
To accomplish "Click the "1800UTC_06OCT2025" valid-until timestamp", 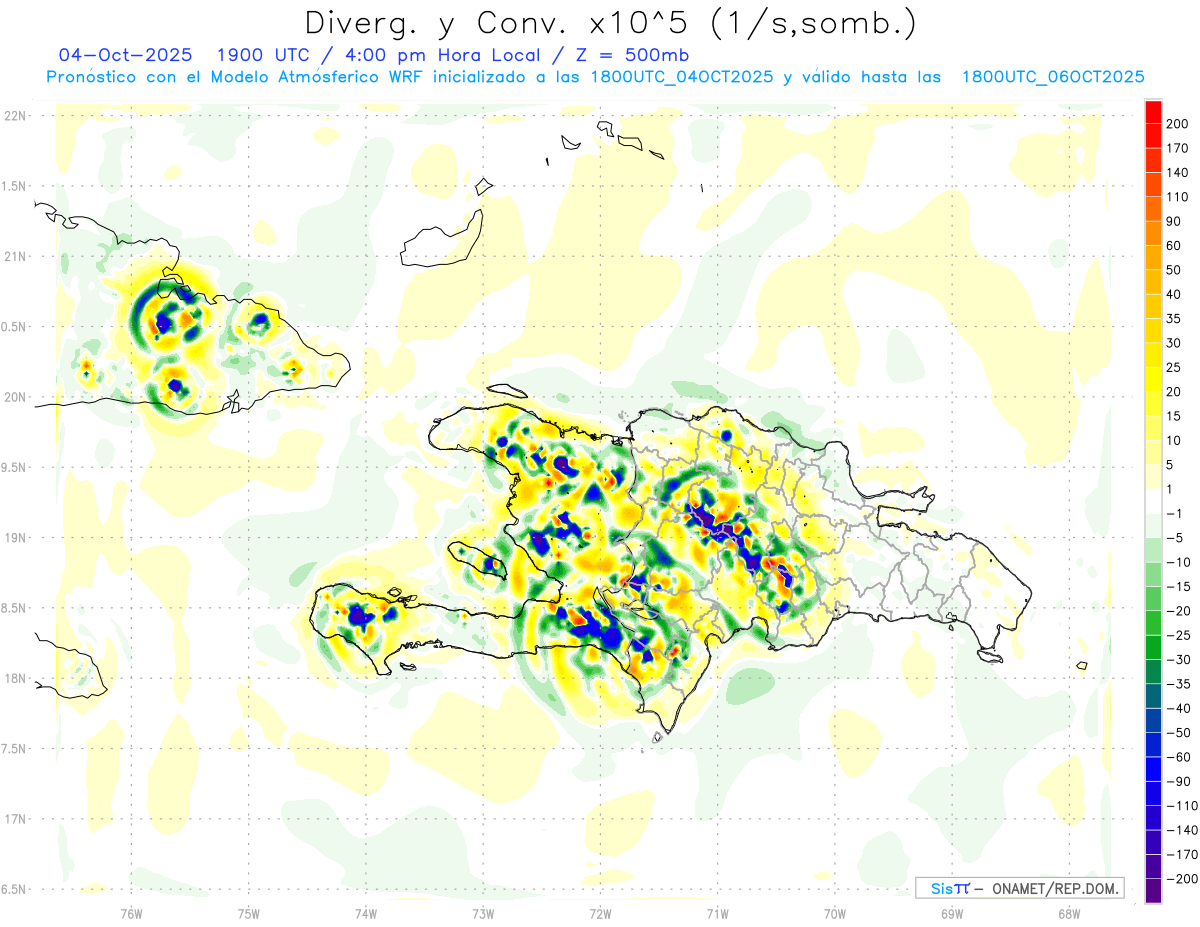I will (x=1052, y=77).
